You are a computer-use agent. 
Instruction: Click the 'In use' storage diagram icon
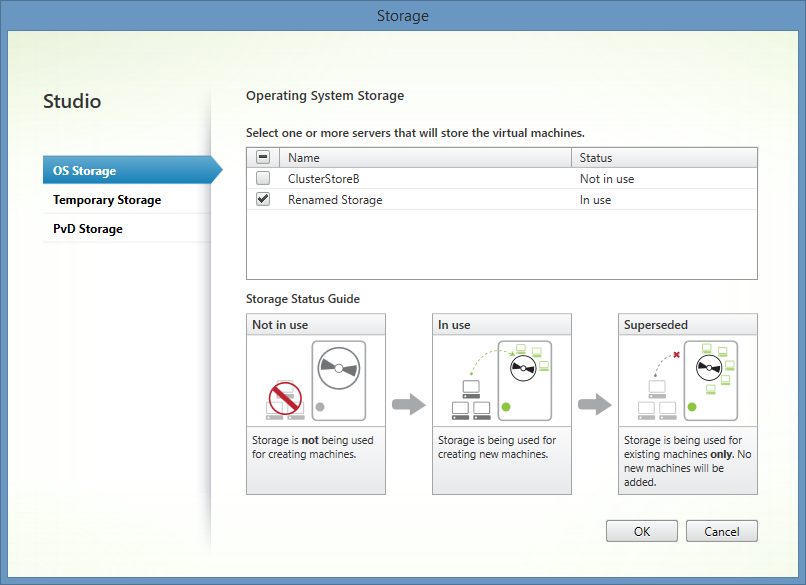tap(502, 379)
